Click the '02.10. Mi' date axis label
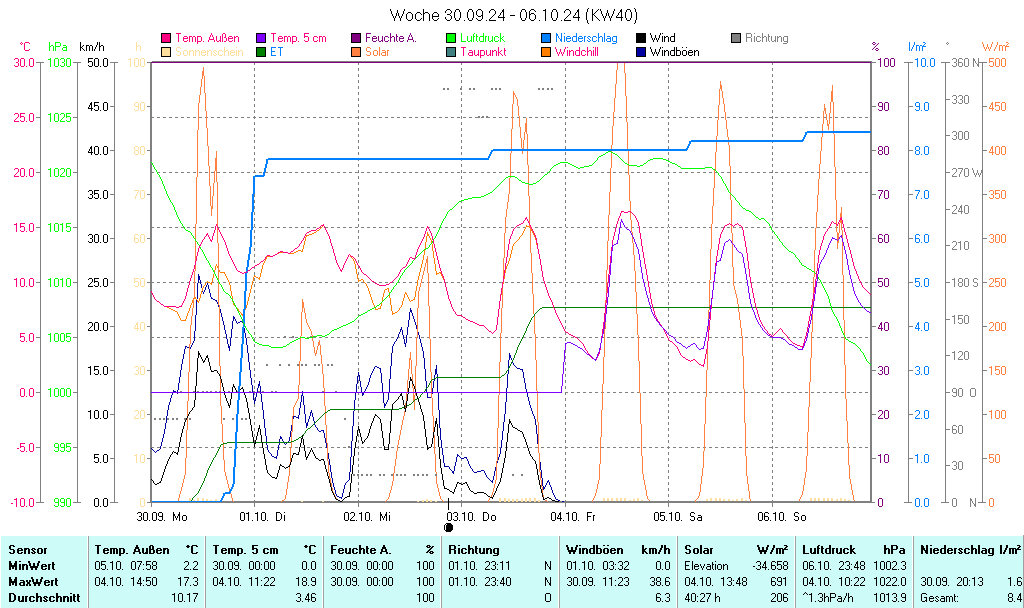The image size is (1024, 608). [x=367, y=517]
